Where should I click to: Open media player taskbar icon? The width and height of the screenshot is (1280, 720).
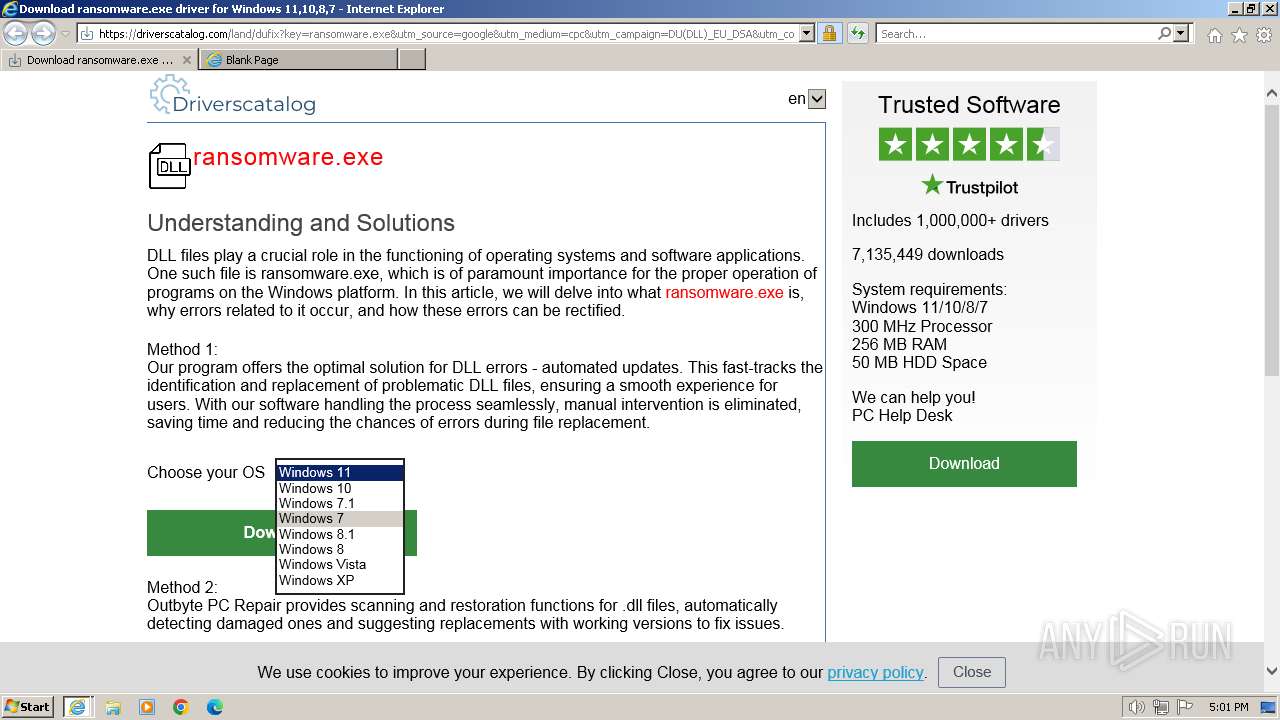point(147,707)
